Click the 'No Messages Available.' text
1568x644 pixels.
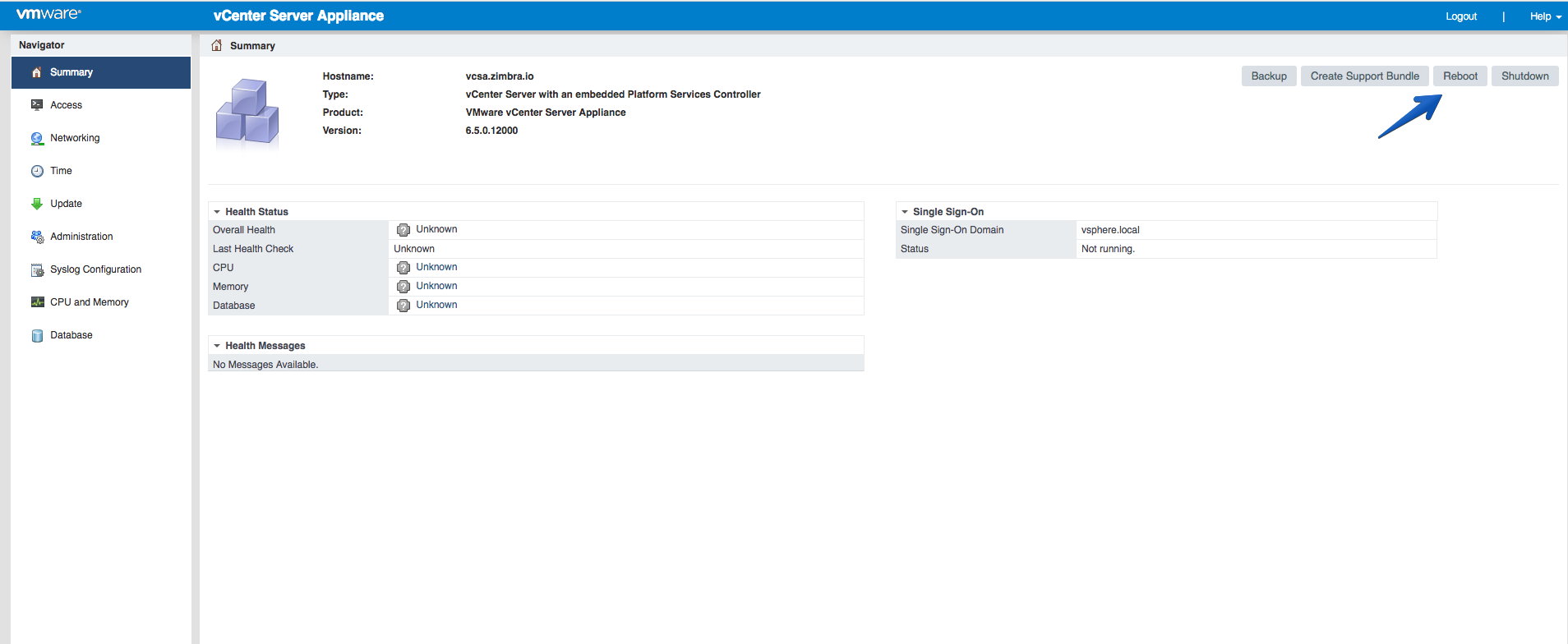[x=265, y=365]
